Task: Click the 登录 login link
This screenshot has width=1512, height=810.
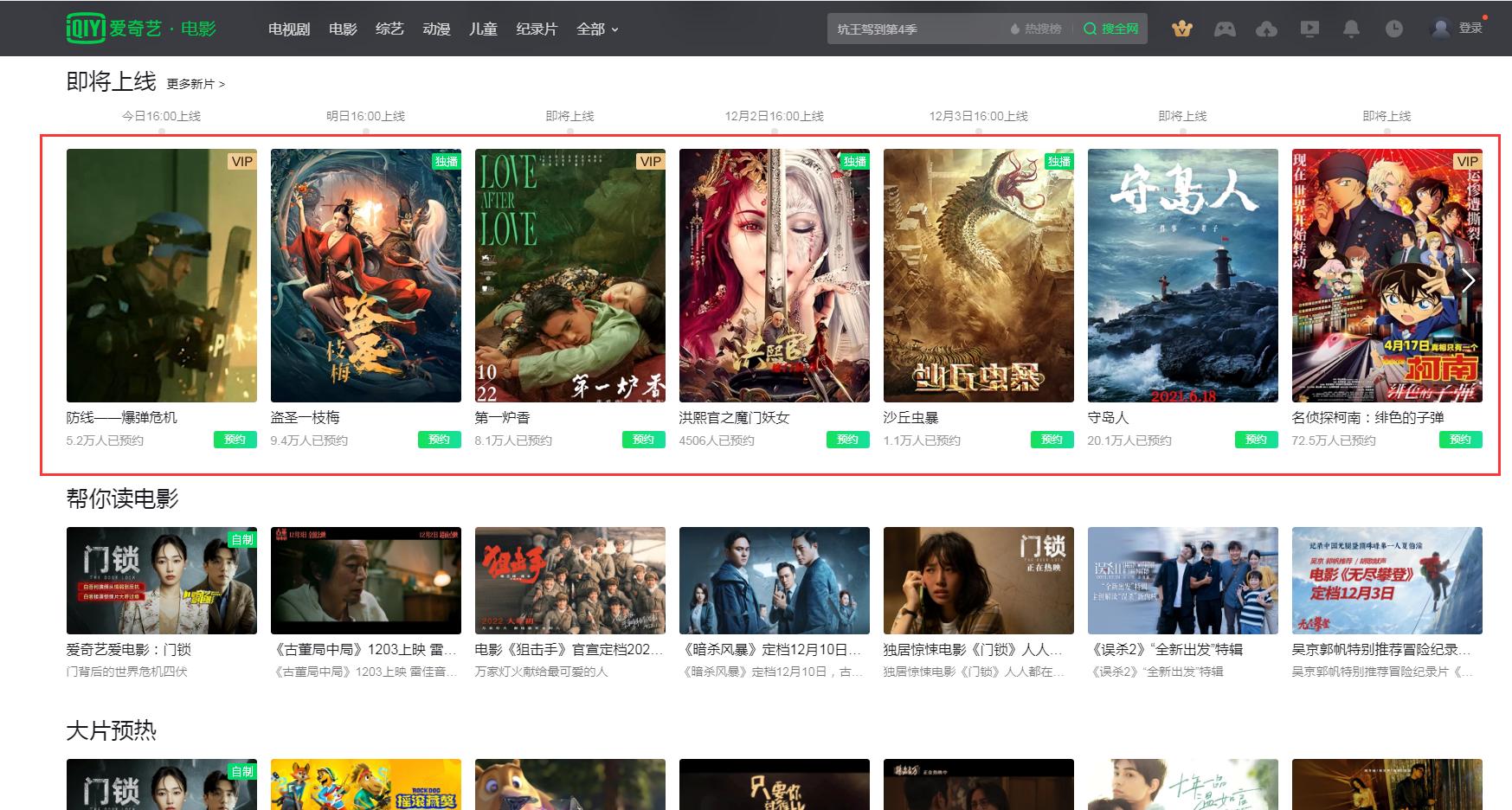Action: 1470,28
